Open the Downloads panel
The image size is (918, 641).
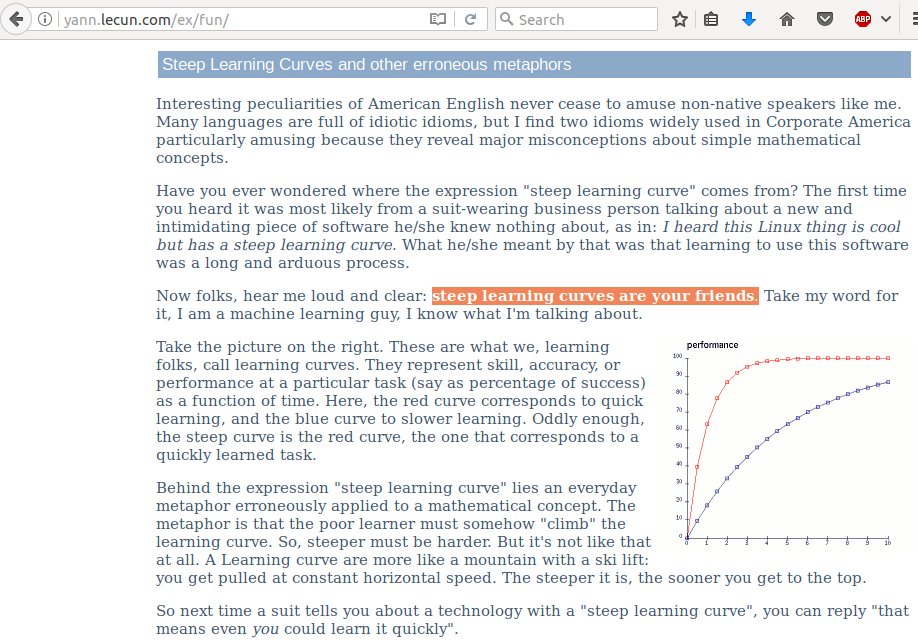point(748,19)
